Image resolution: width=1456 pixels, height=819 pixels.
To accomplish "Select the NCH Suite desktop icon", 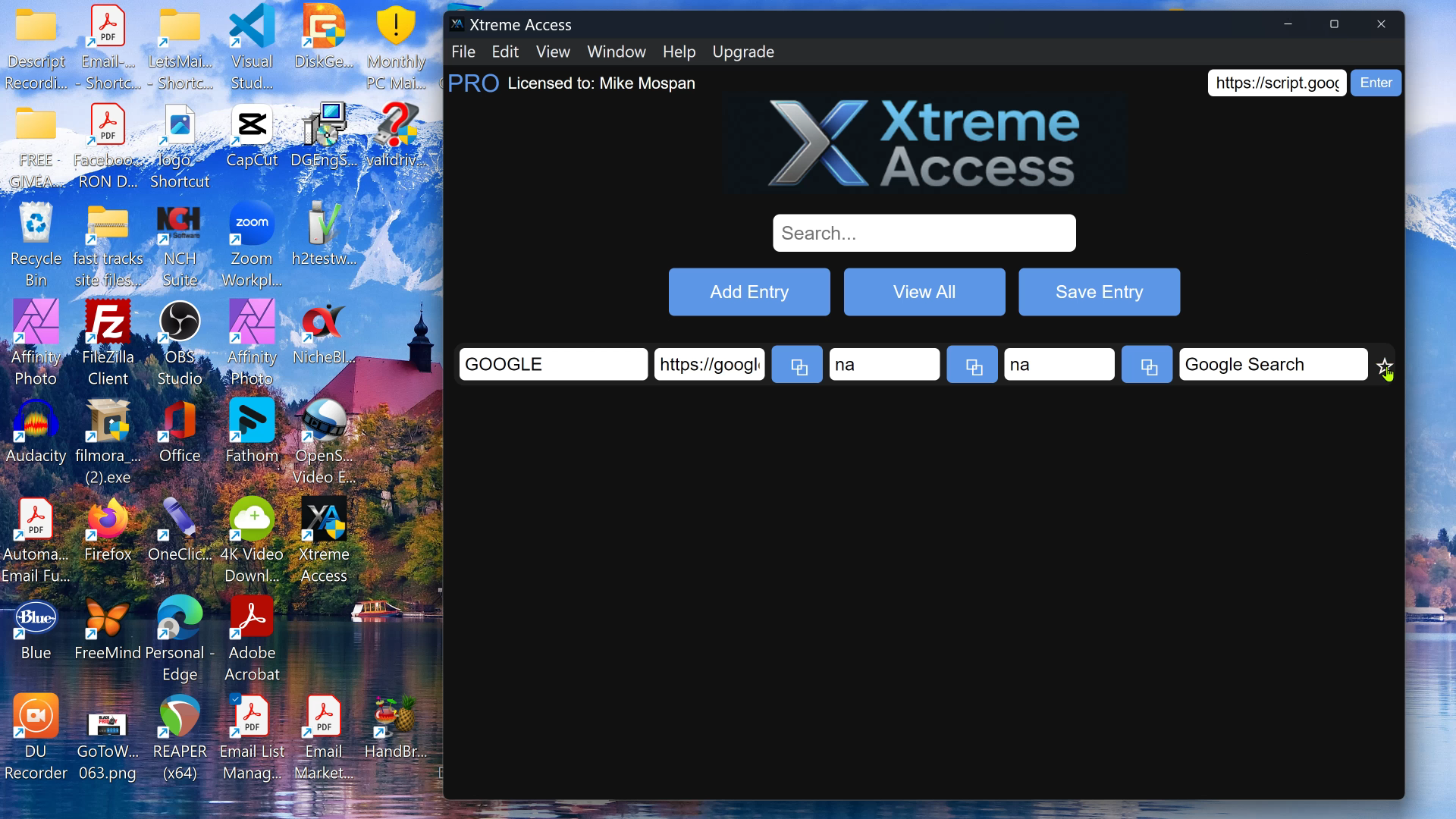I will point(180,244).
